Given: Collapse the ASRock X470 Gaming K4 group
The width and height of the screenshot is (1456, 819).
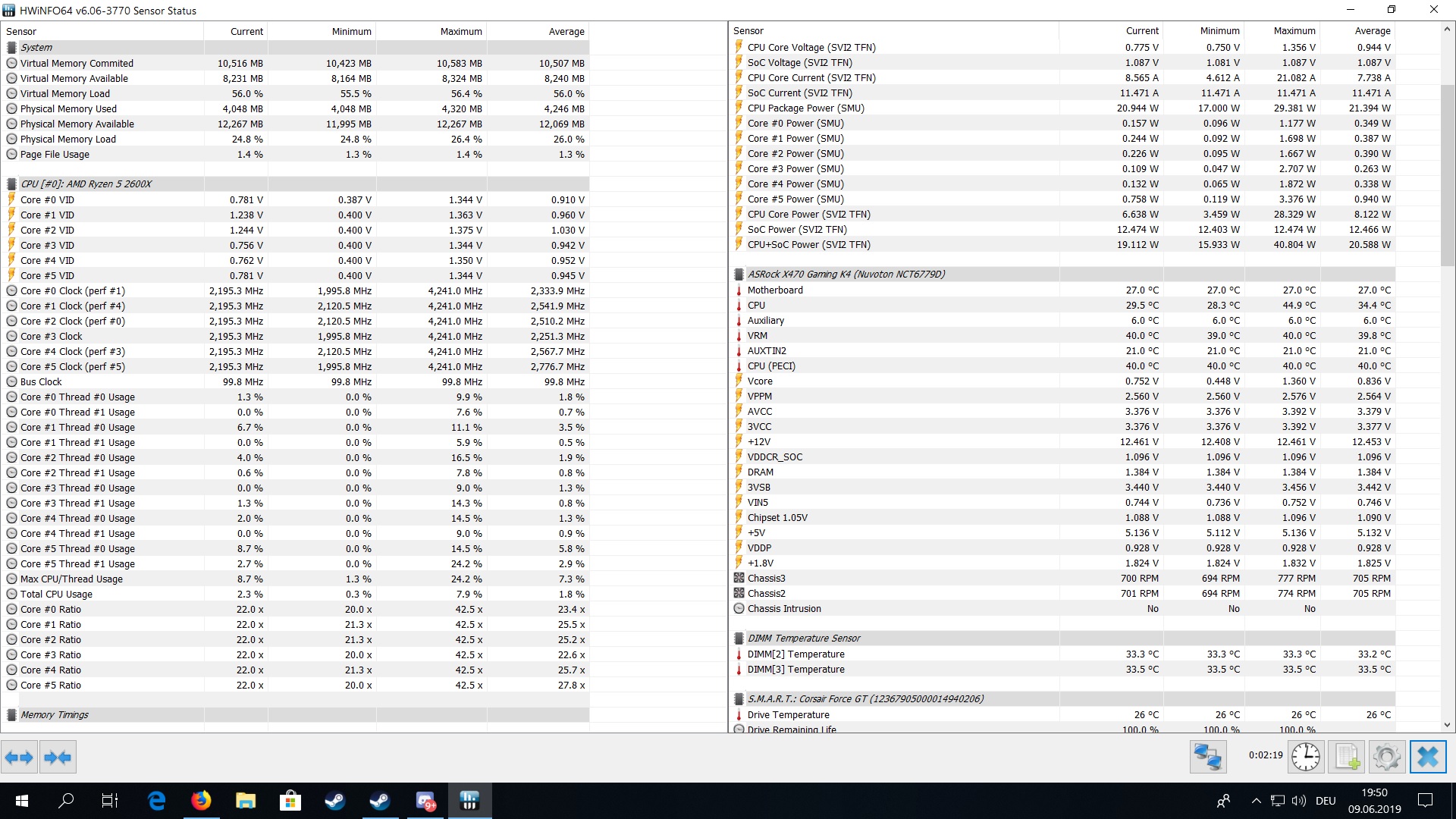Looking at the screenshot, I should (x=846, y=274).
